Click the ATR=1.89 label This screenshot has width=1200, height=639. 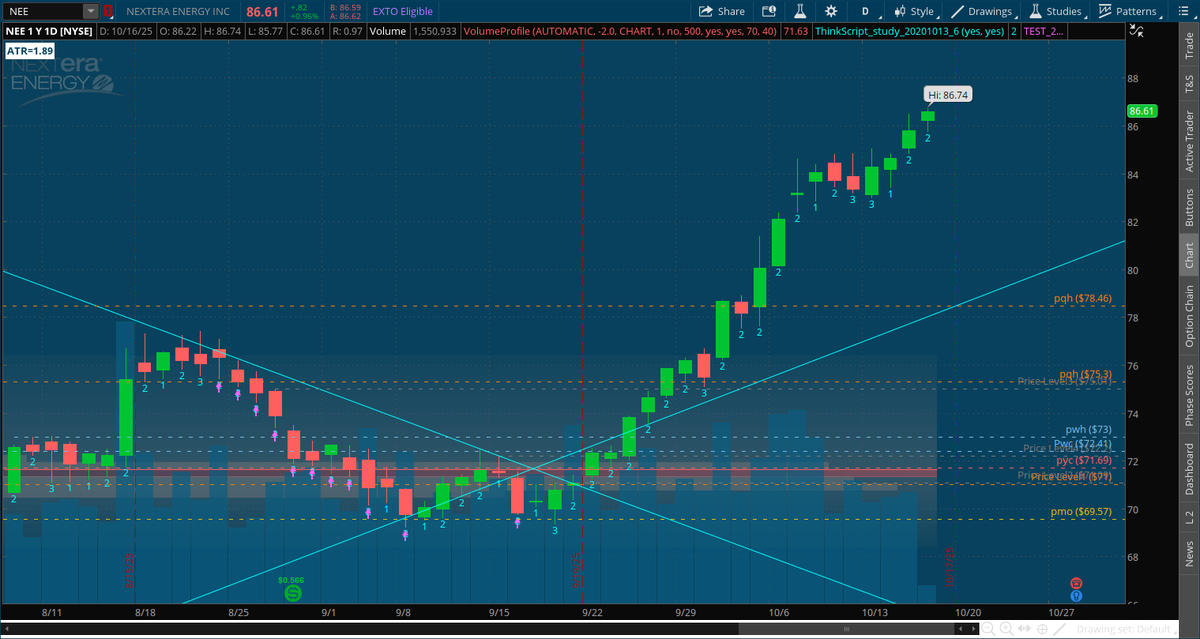[x=30, y=49]
